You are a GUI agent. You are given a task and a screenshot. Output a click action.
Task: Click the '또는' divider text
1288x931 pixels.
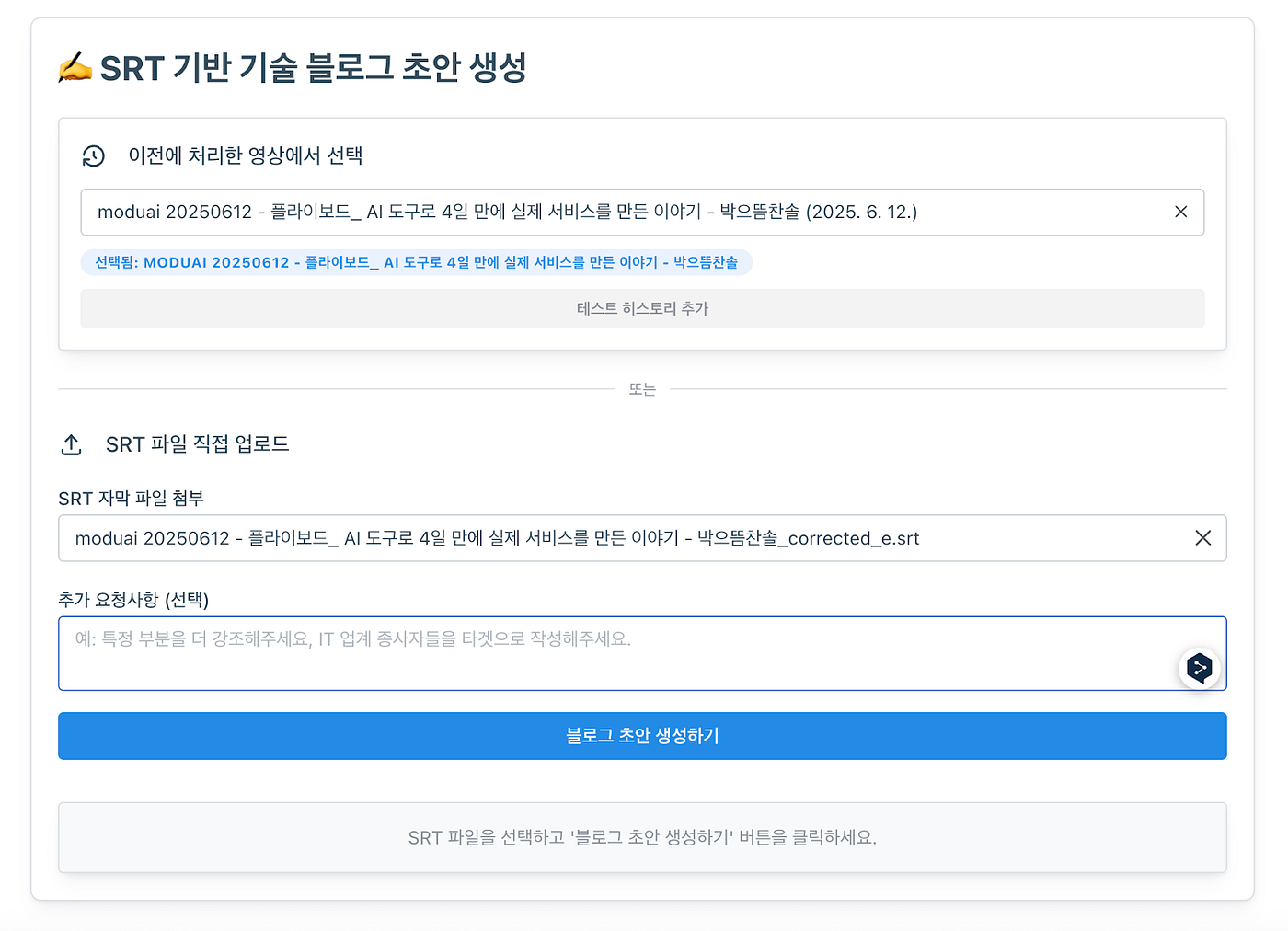(642, 389)
